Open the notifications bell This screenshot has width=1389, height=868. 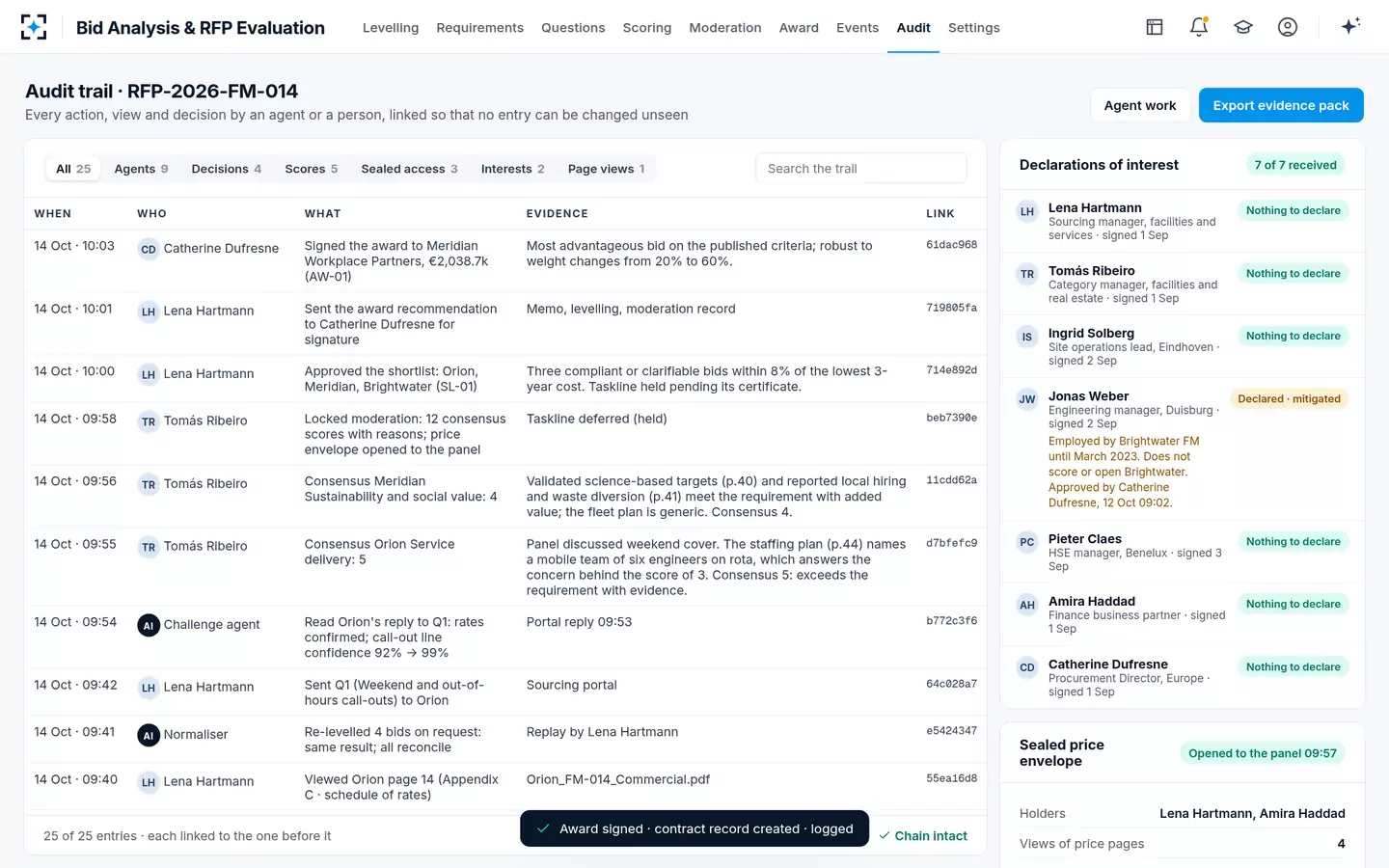tap(1199, 27)
